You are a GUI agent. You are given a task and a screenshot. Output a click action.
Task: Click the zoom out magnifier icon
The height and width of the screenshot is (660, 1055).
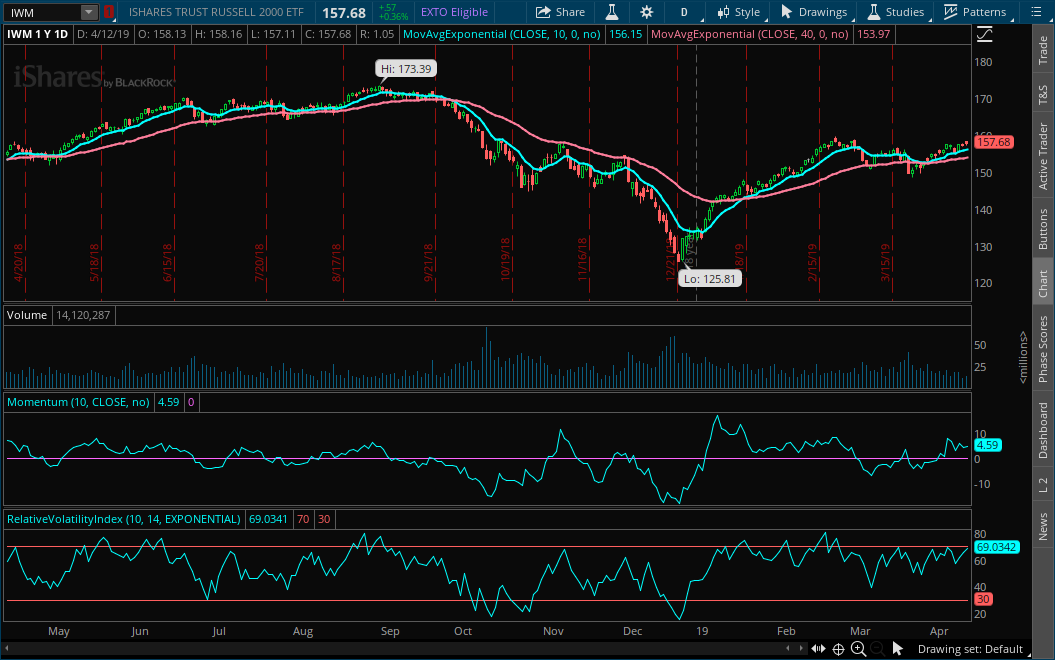(x=877, y=649)
